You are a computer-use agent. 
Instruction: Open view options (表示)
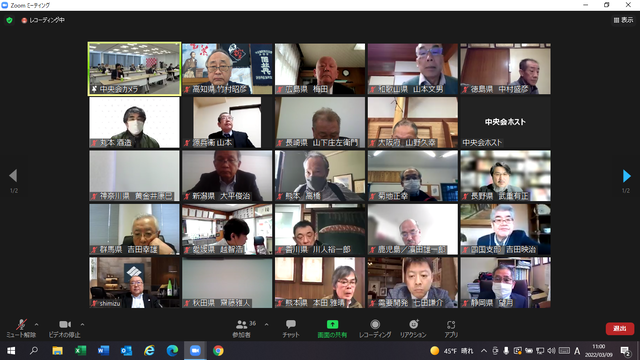tap(623, 20)
